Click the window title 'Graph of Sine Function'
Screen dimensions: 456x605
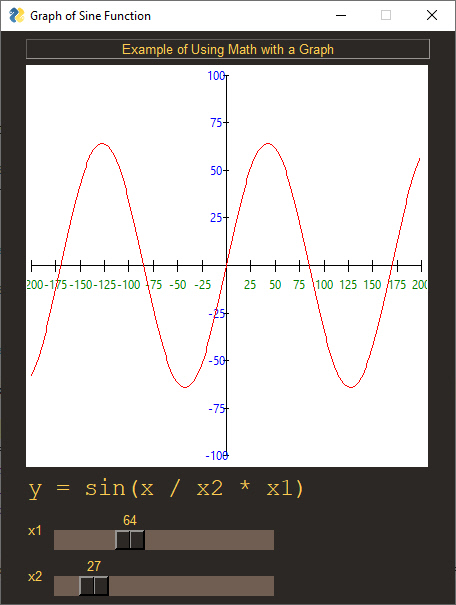(90, 16)
